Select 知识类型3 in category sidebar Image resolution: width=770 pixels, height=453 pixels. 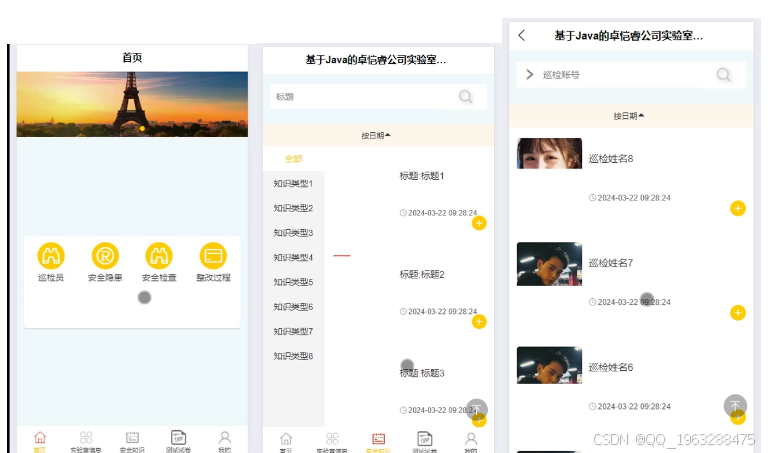tap(293, 232)
